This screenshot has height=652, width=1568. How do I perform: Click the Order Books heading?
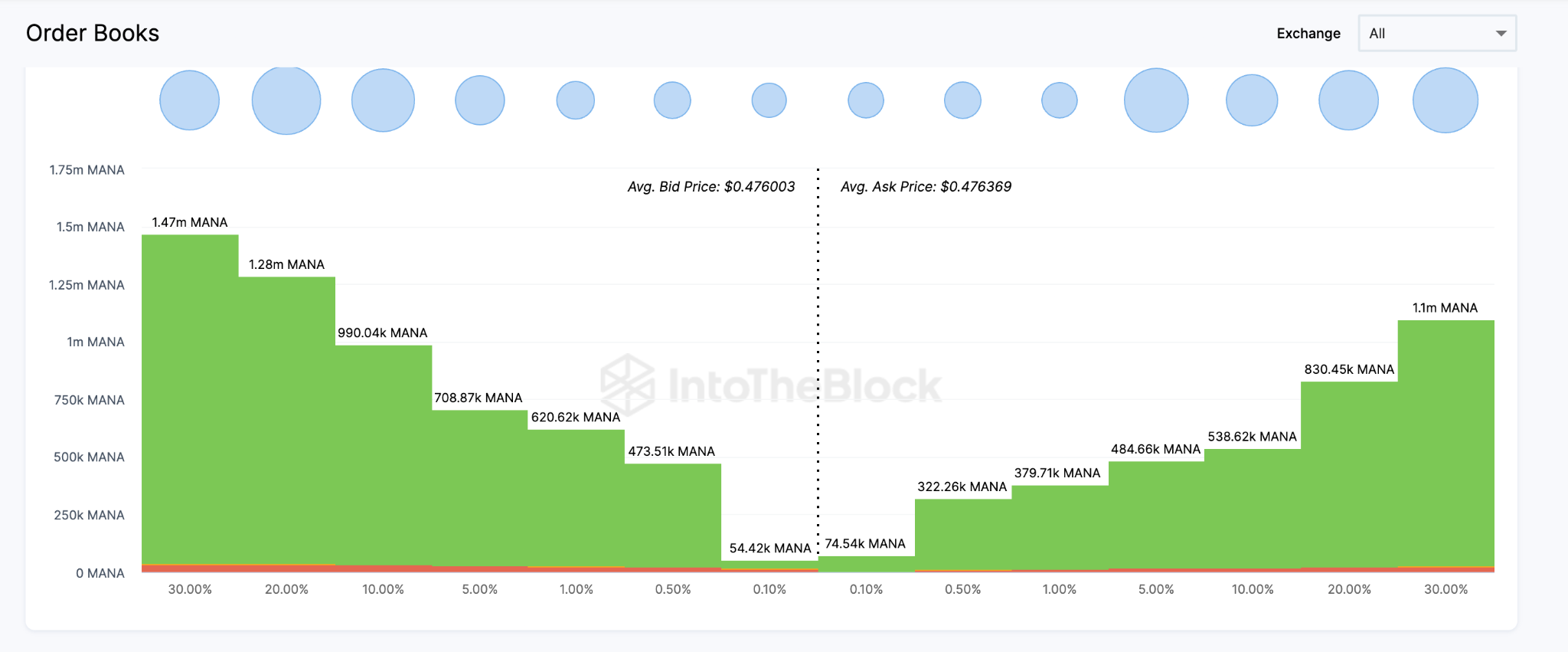click(92, 32)
